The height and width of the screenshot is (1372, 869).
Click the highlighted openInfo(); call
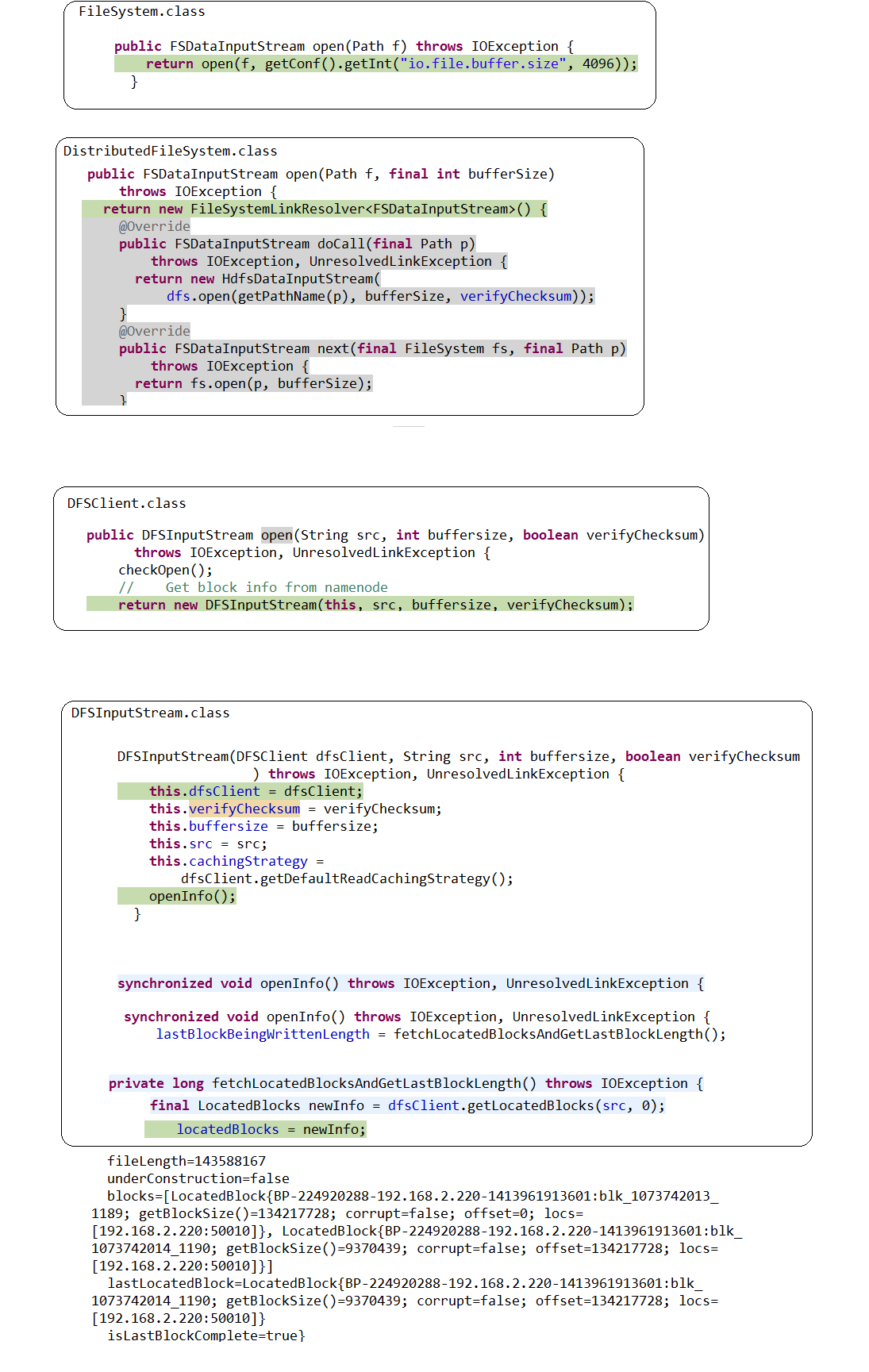point(193,897)
